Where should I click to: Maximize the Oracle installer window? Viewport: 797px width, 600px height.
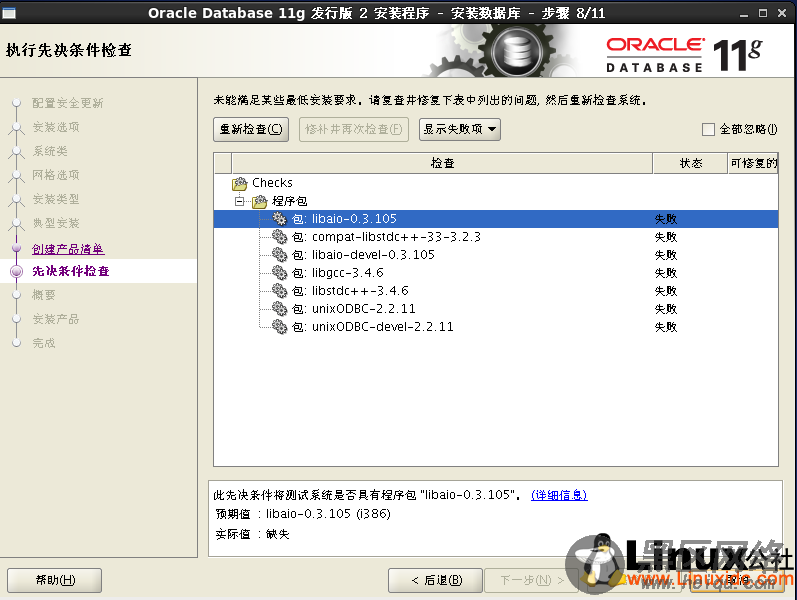pyautogui.click(x=763, y=13)
